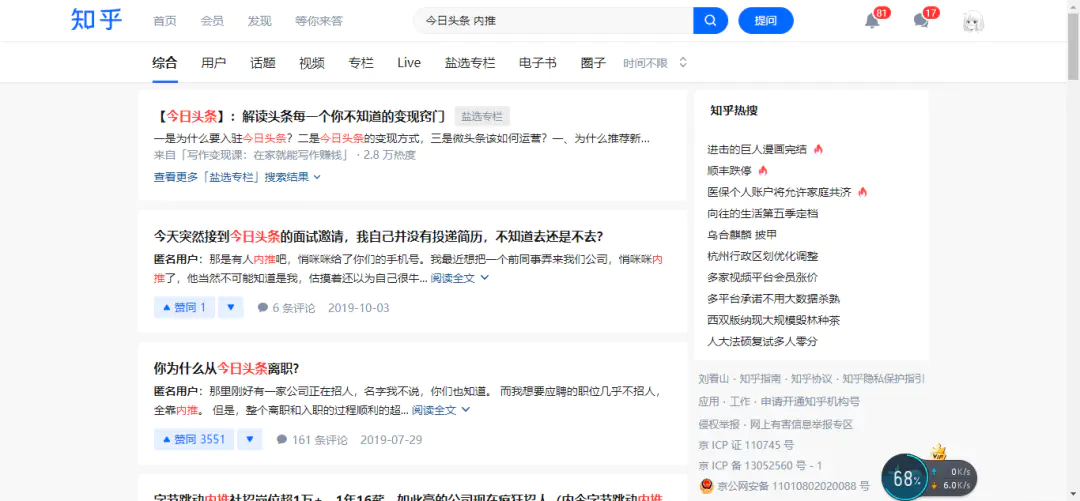1080x501 pixels.
Task: Click the network speed widget showing 68%
Action: tap(928, 477)
